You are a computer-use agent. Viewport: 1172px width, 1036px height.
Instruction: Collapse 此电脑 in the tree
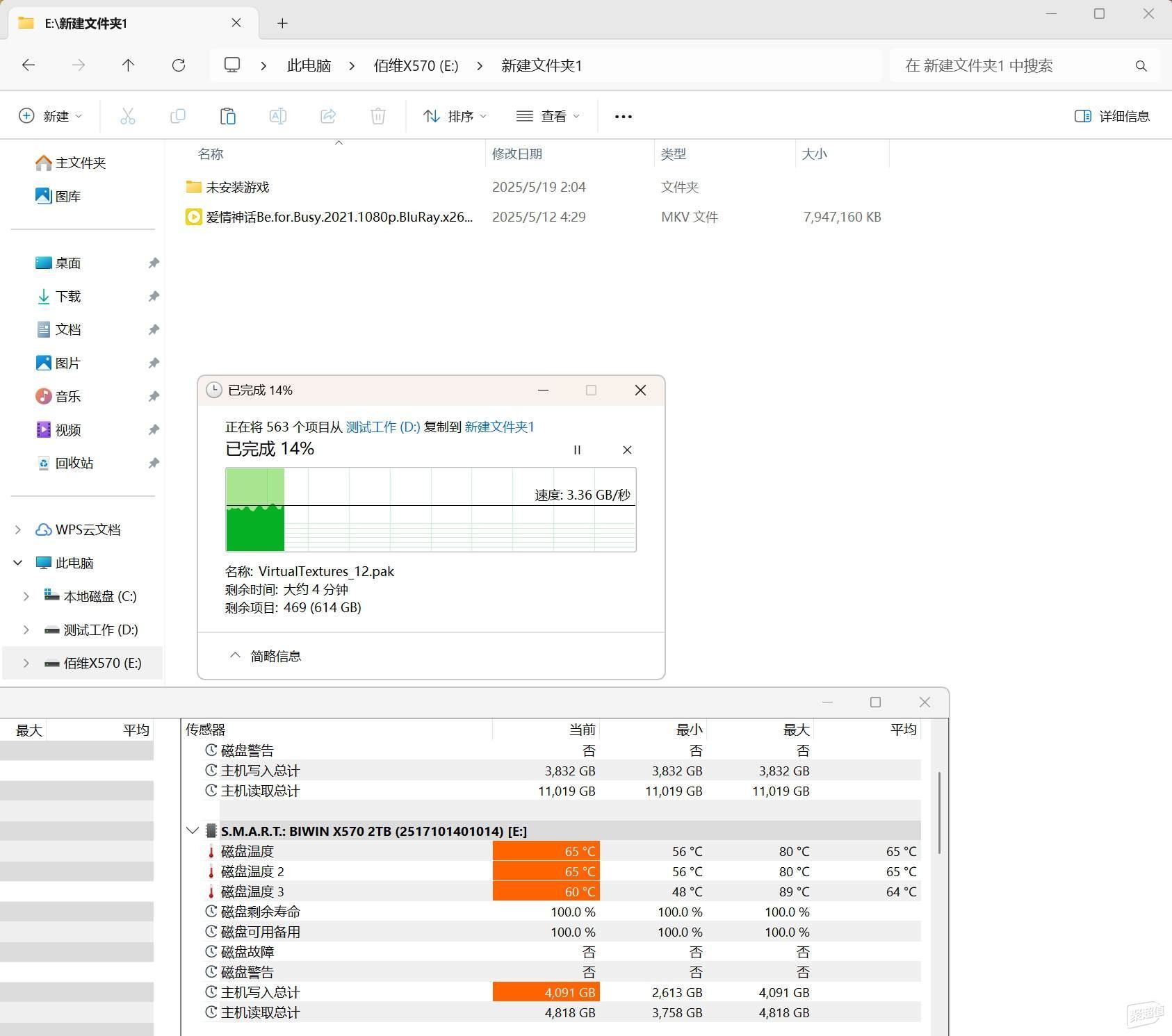18,563
